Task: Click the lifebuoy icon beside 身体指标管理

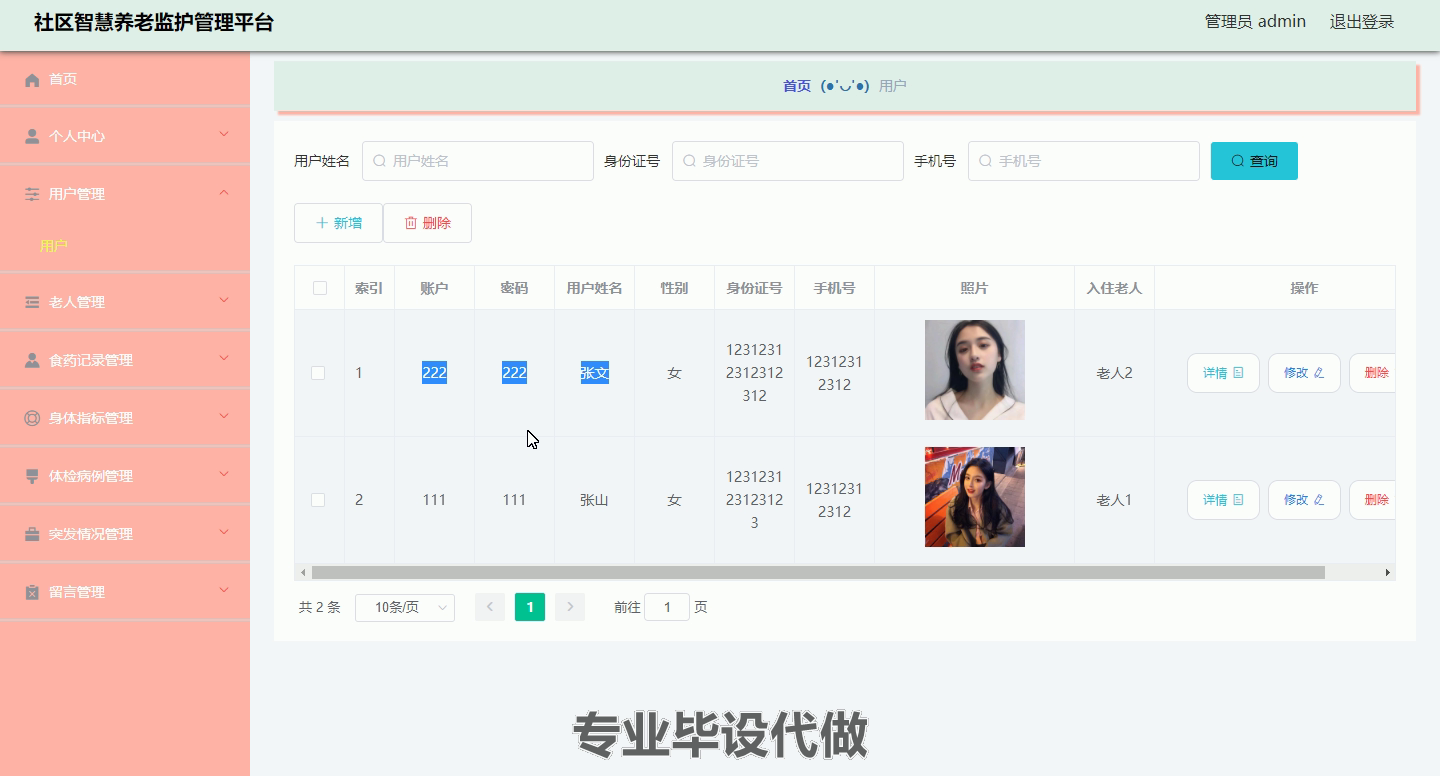Action: pos(32,418)
